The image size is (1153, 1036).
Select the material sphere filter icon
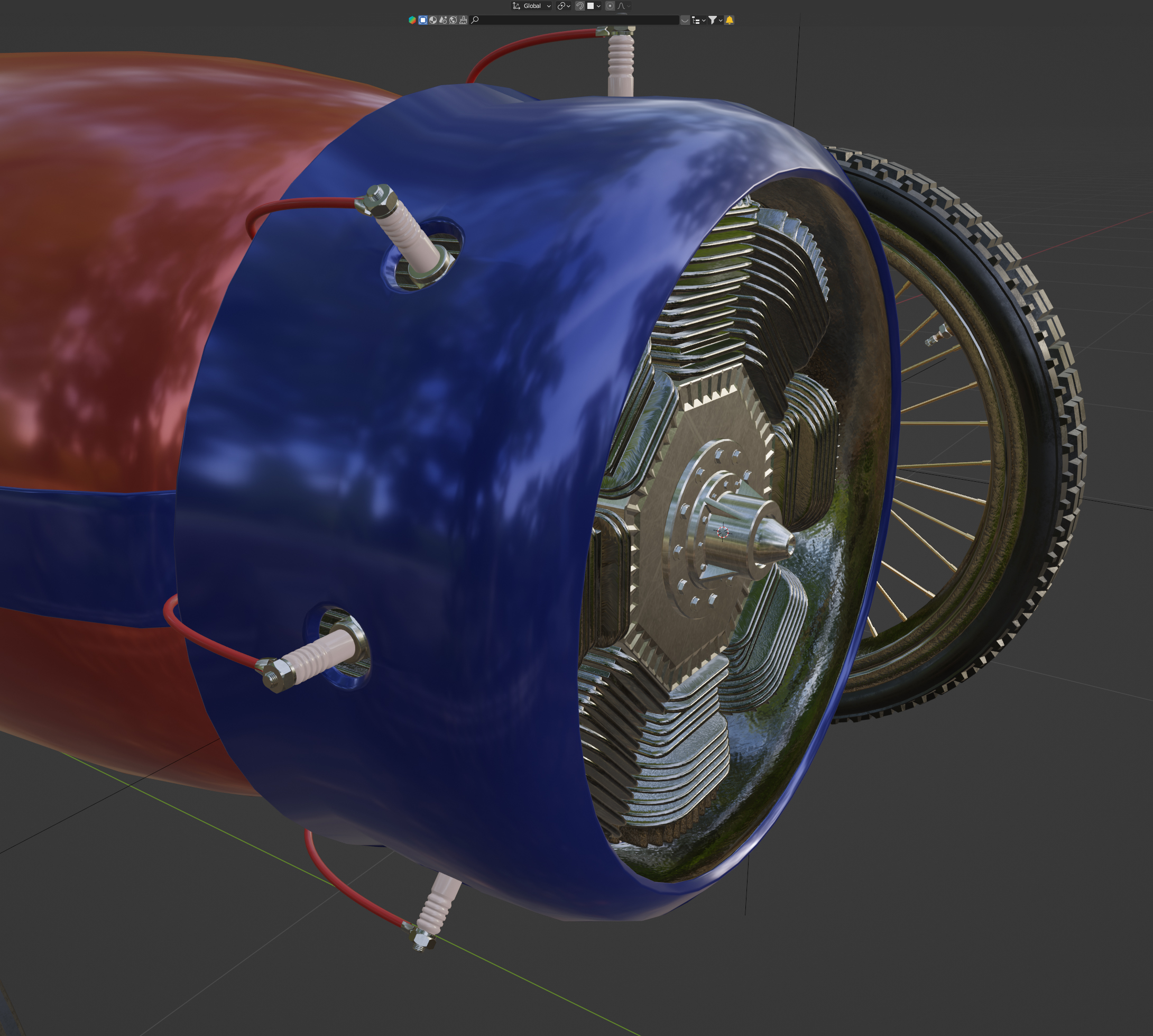point(433,20)
